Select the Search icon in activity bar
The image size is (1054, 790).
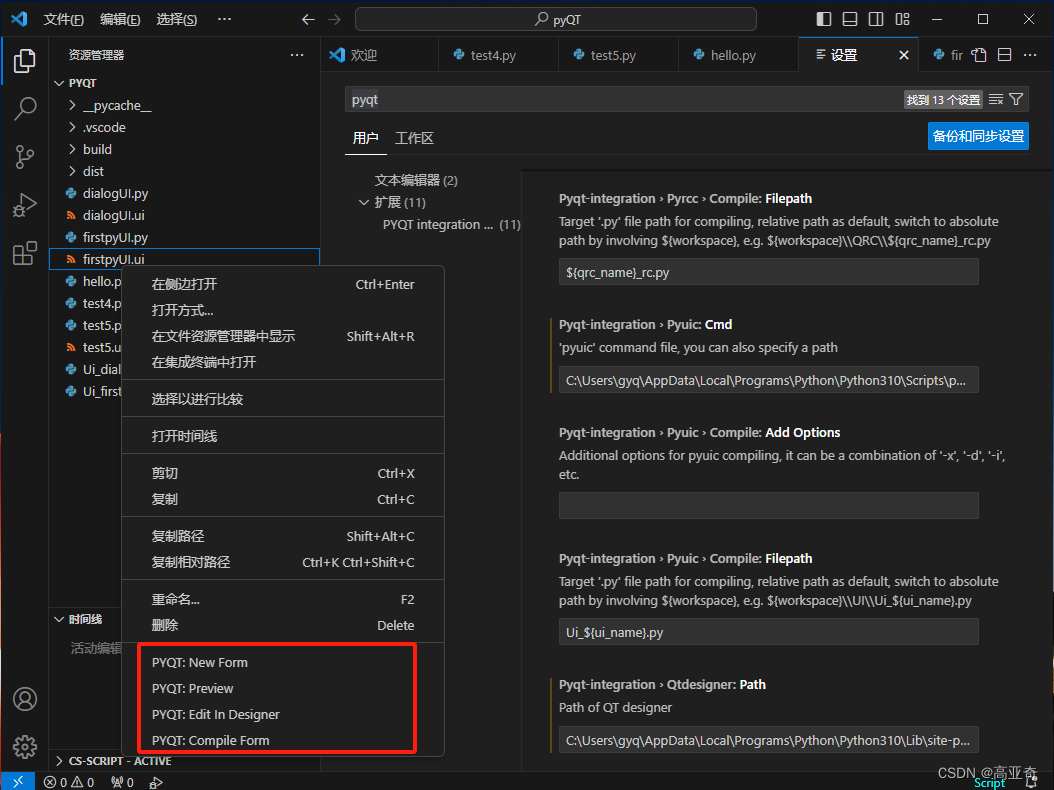coord(25,109)
